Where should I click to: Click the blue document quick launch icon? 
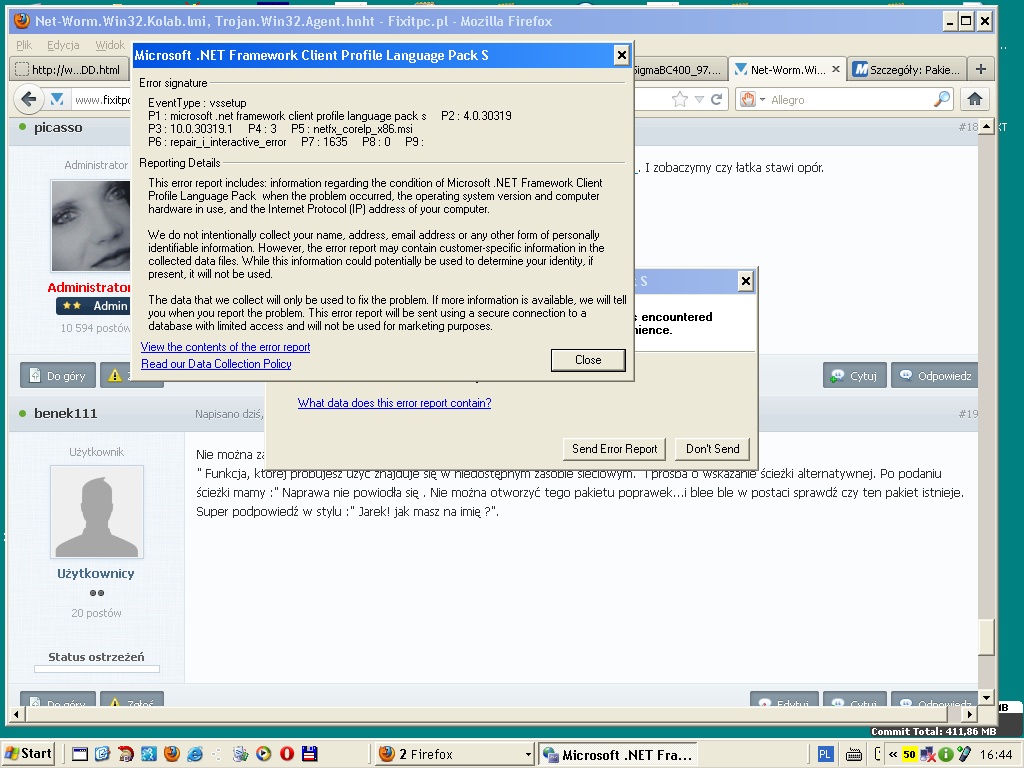coord(103,754)
